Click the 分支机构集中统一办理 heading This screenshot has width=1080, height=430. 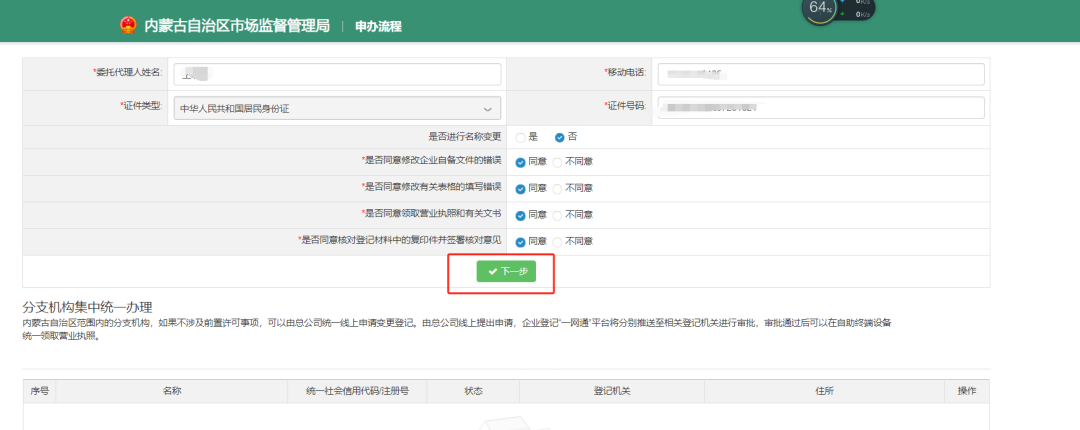click(87, 307)
